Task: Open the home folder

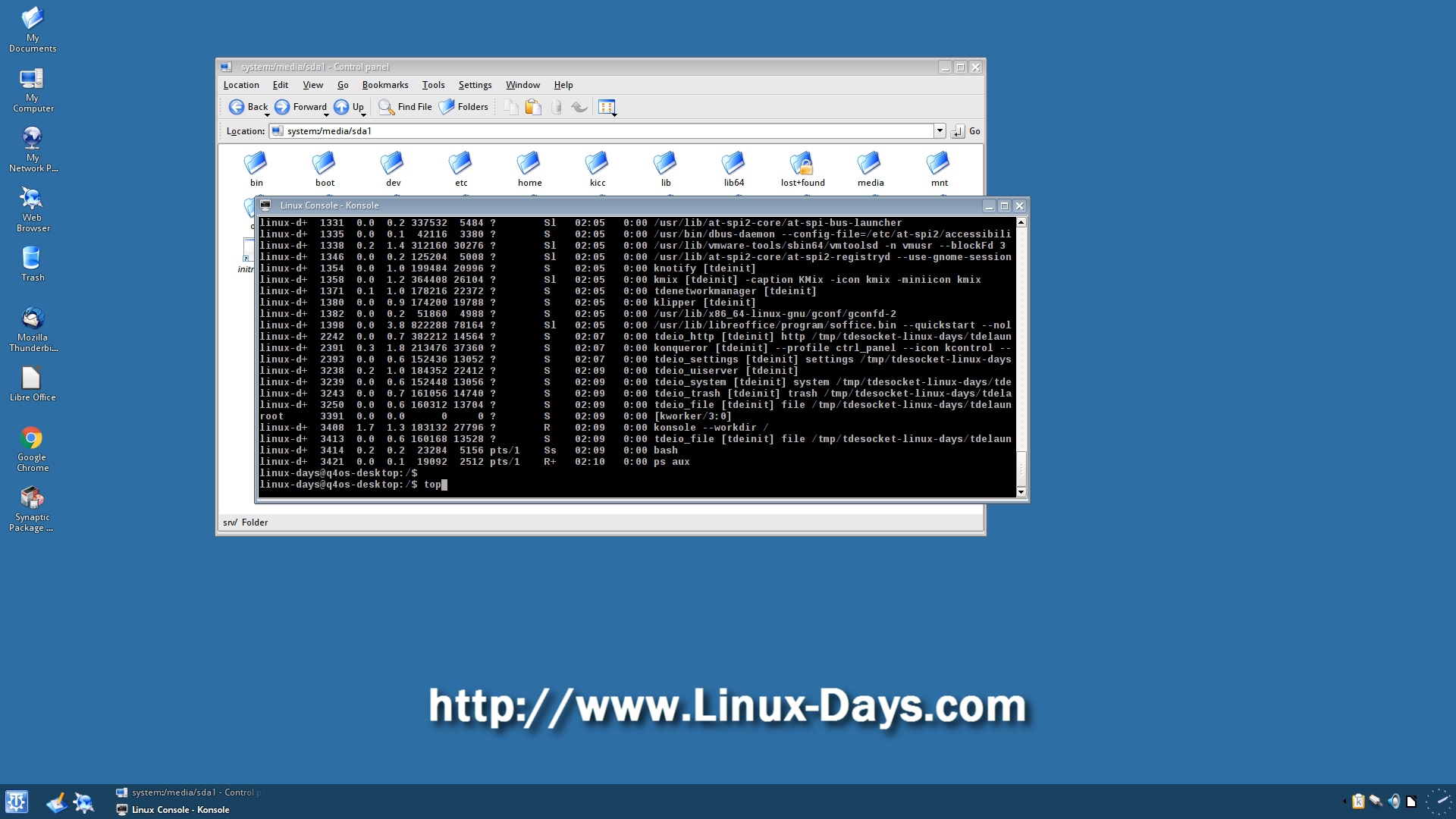Action: (x=529, y=169)
